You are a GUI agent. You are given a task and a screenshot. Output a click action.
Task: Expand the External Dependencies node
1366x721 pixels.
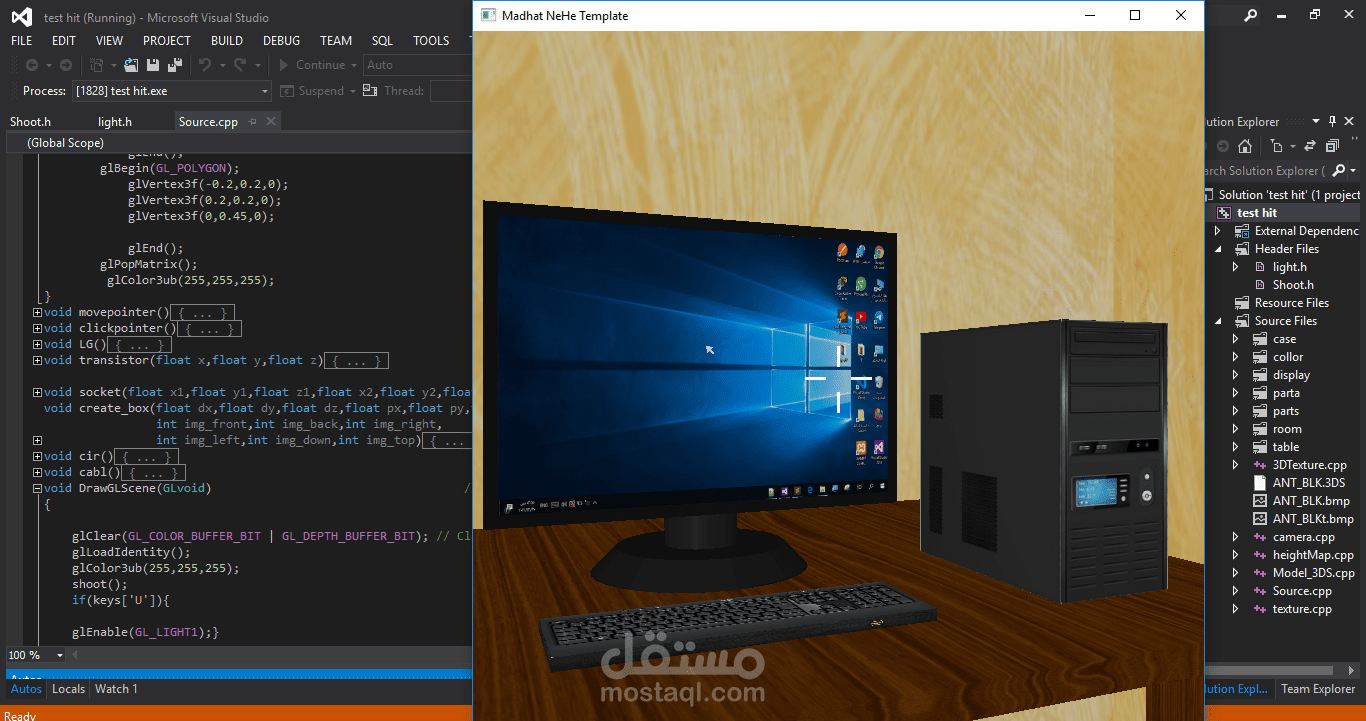(x=1218, y=231)
